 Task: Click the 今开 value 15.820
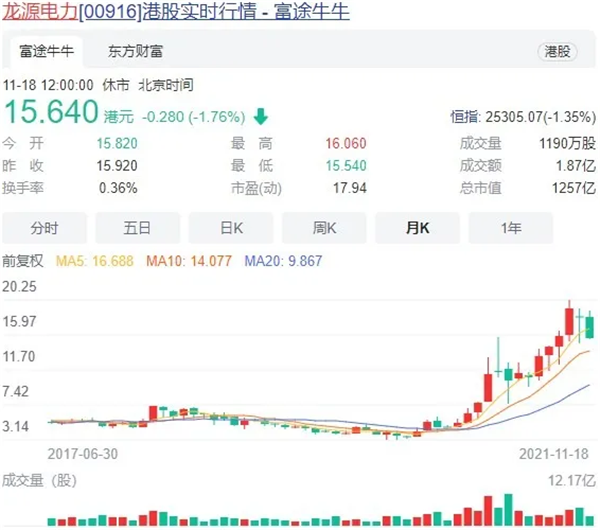coord(117,144)
